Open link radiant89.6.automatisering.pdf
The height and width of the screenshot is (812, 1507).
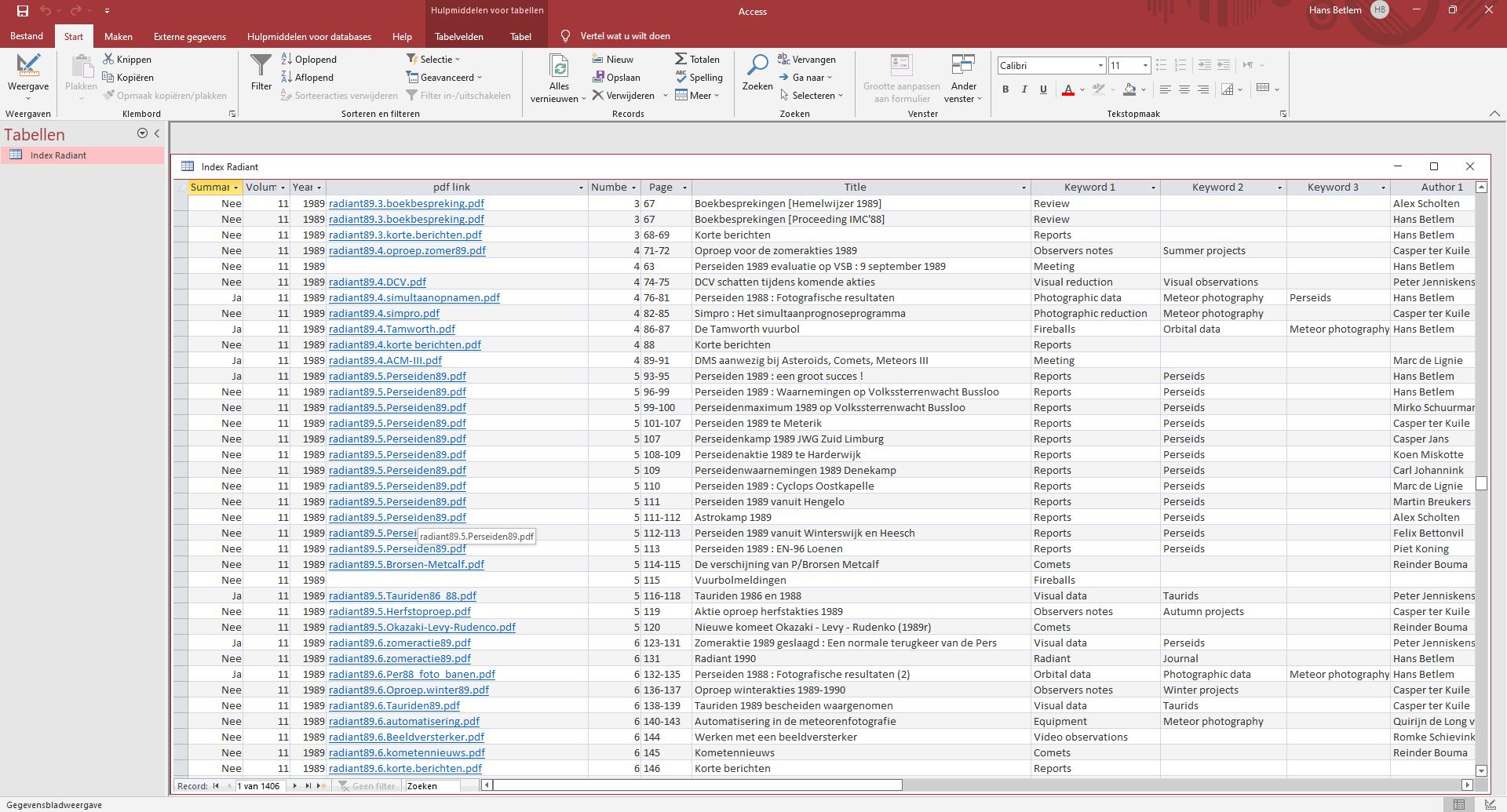click(404, 721)
